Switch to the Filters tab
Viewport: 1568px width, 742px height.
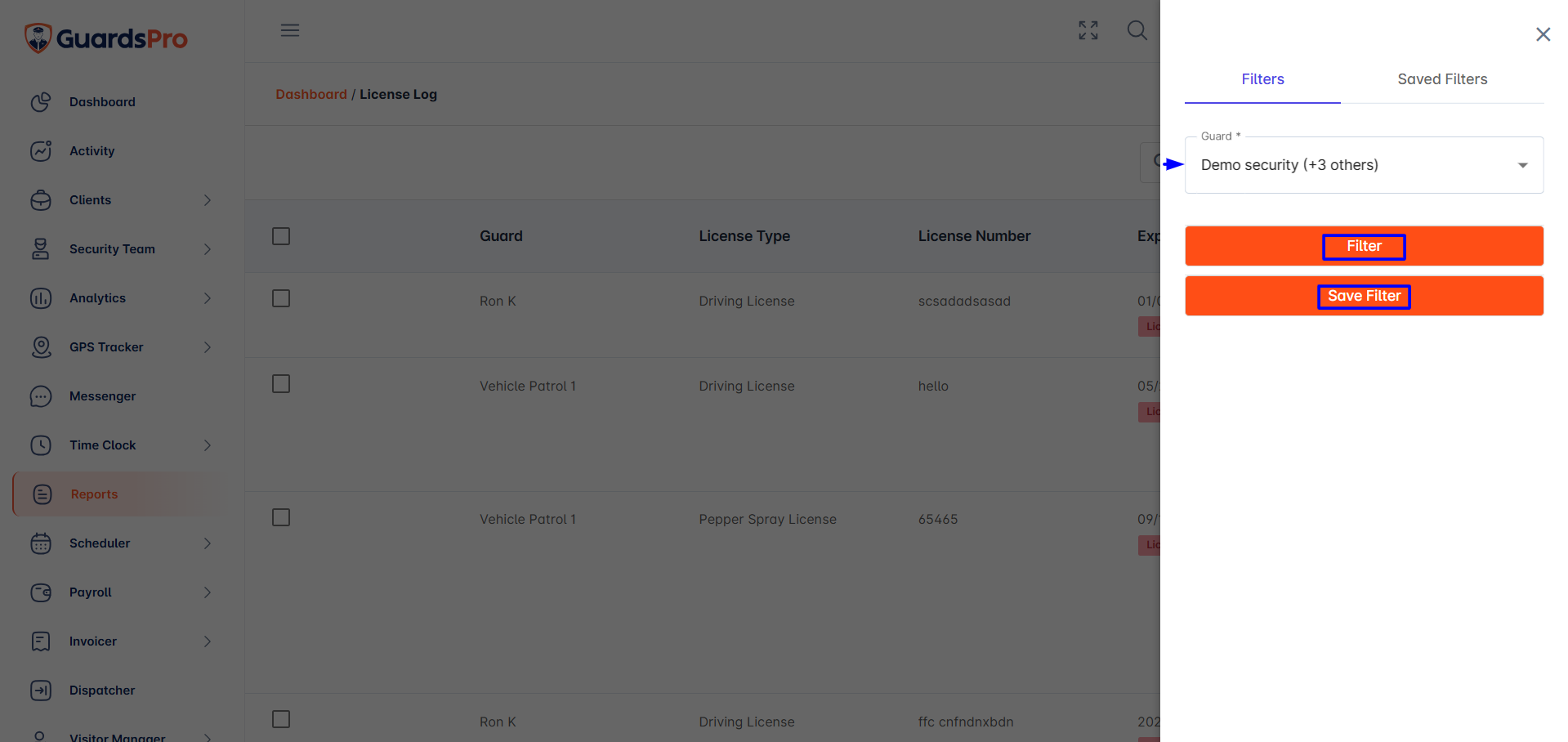[1262, 79]
